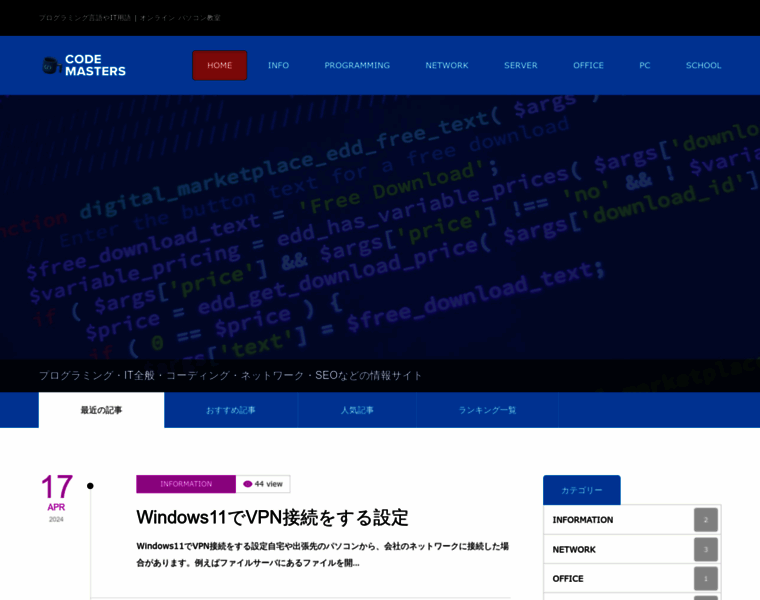
Task: Switch to the 人気記事 tab
Action: pos(357,410)
